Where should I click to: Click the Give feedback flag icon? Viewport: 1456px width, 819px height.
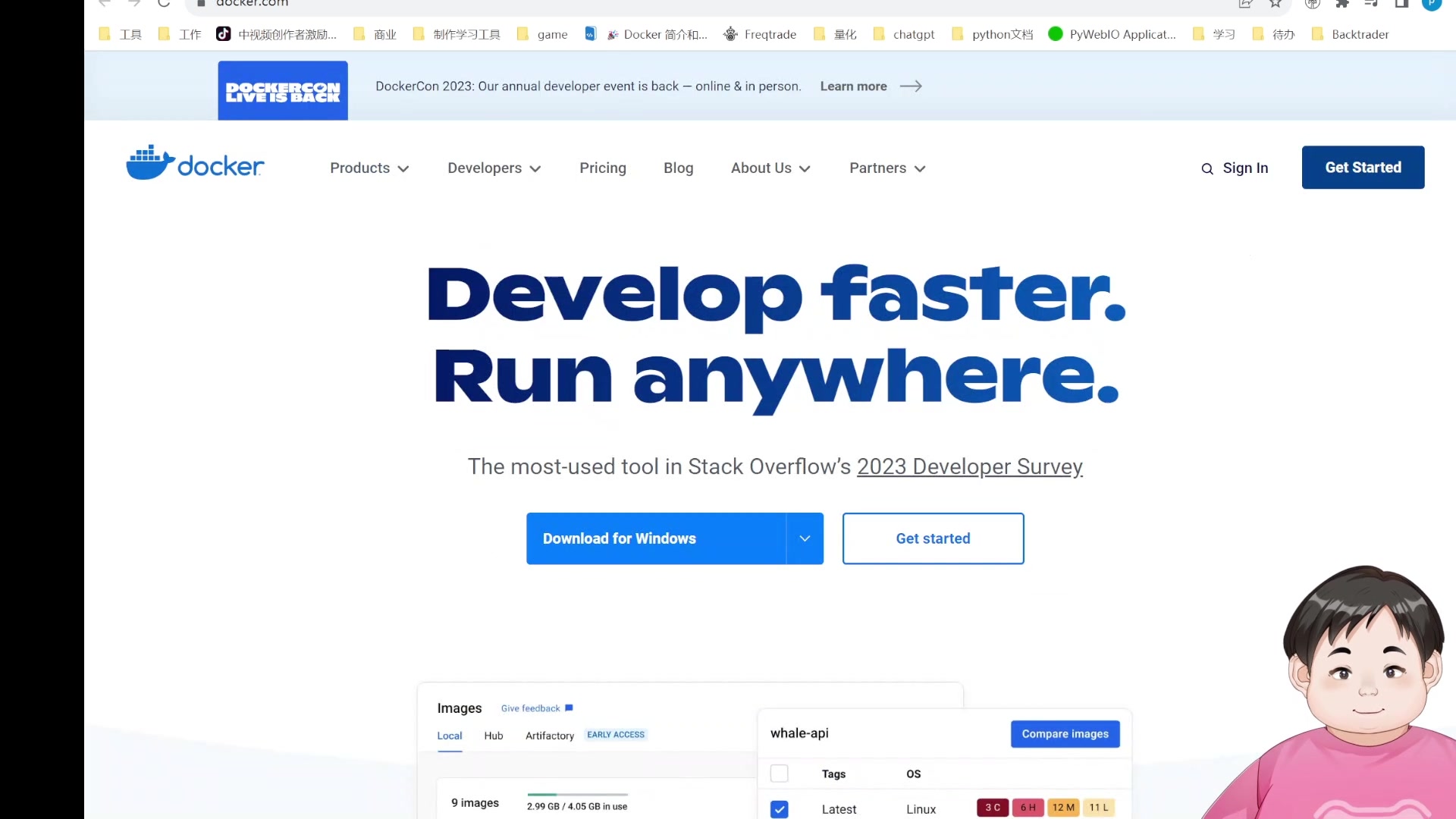tap(569, 708)
